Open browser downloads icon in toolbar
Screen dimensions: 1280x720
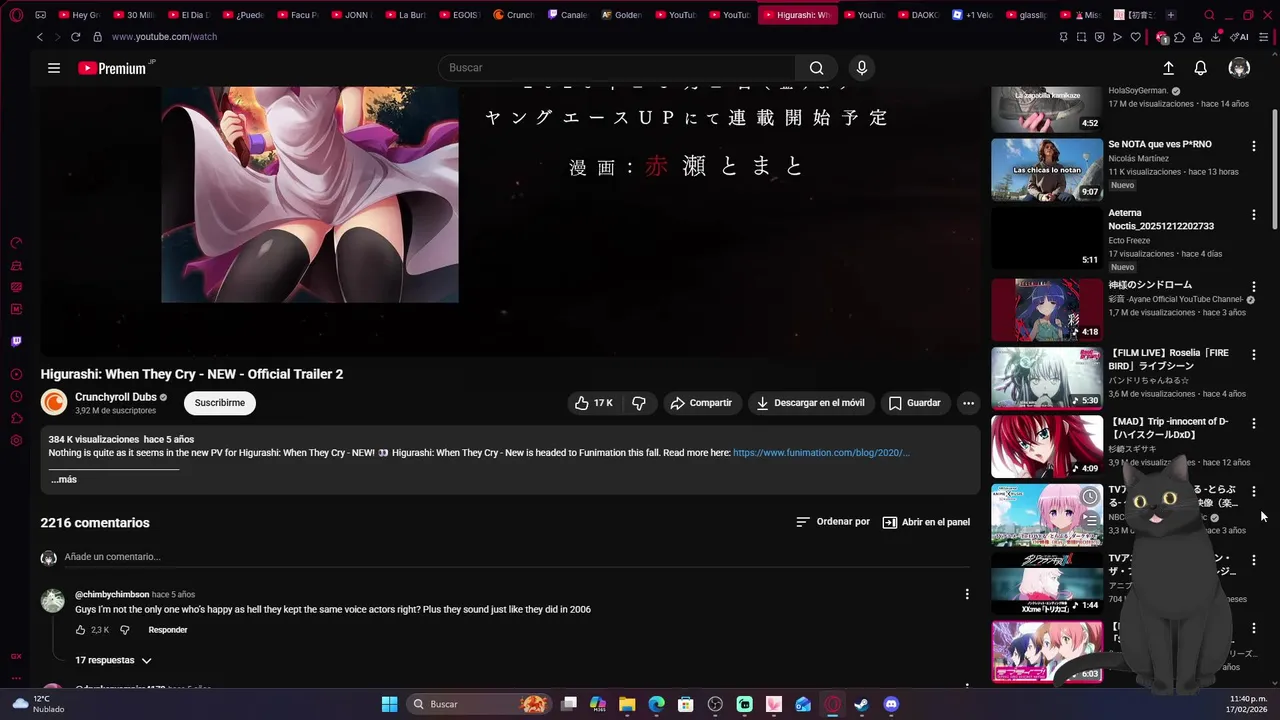pos(1216,37)
